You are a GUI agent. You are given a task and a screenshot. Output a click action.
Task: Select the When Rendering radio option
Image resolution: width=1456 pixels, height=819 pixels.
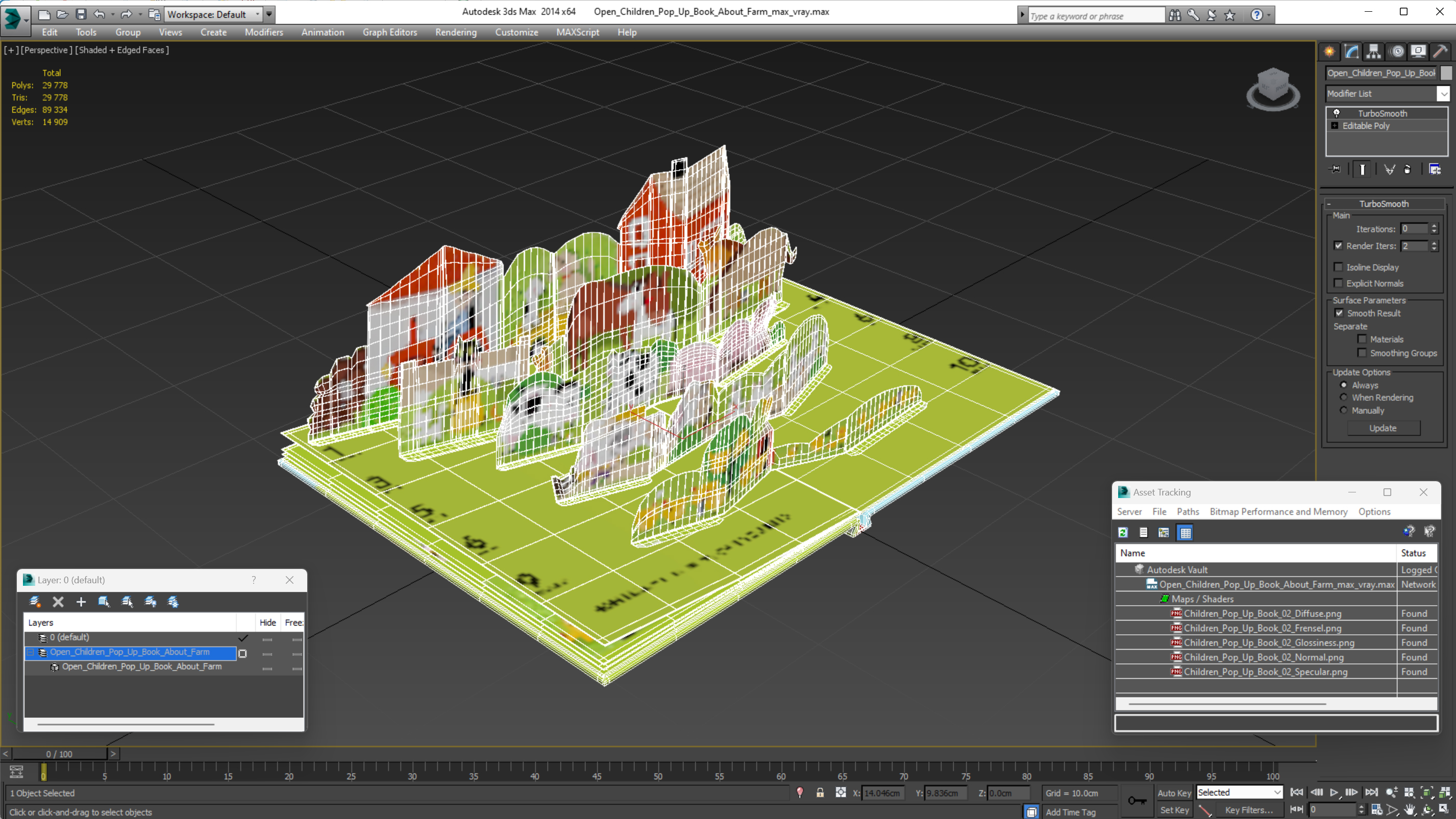point(1344,398)
